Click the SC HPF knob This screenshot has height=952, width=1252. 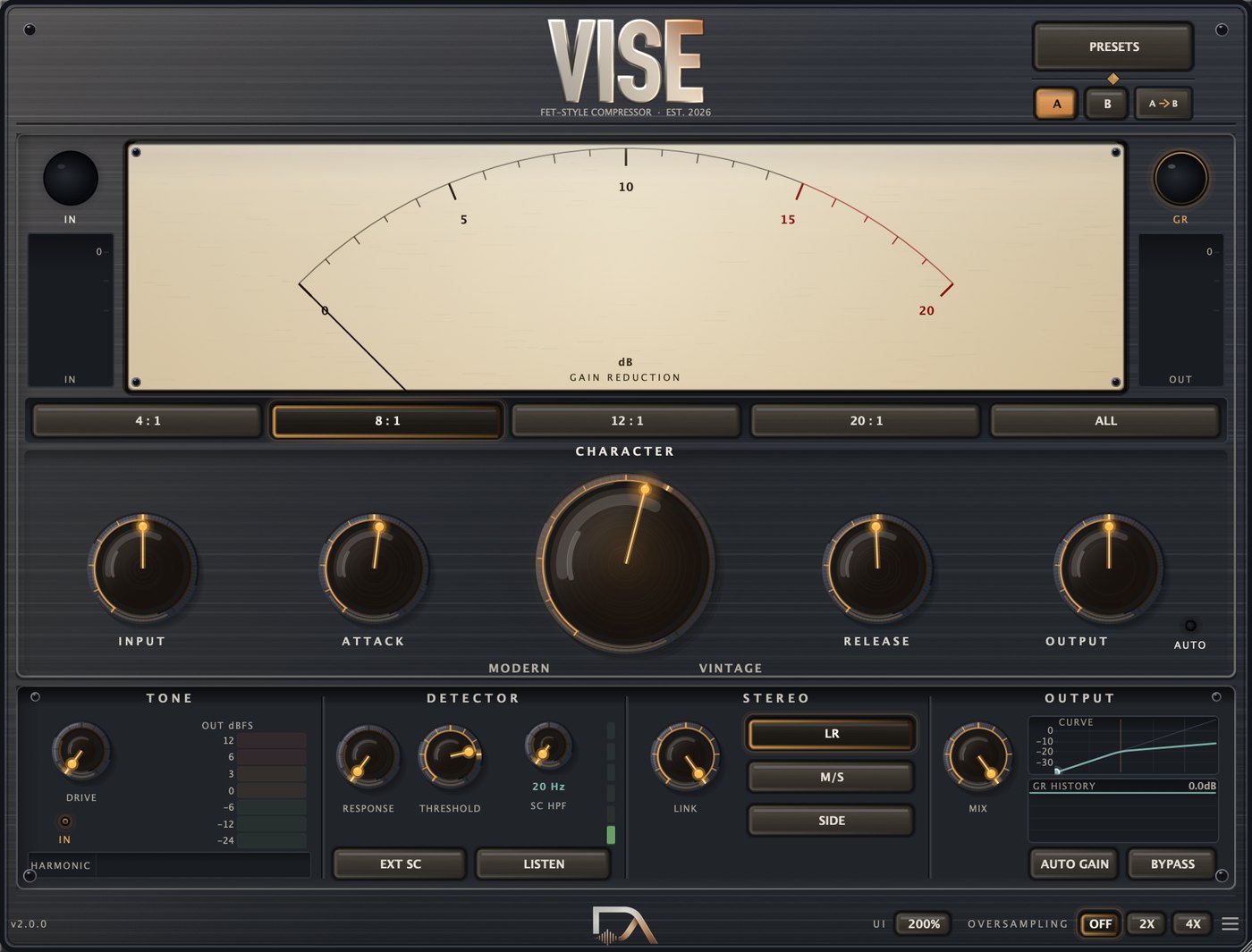coord(548,746)
